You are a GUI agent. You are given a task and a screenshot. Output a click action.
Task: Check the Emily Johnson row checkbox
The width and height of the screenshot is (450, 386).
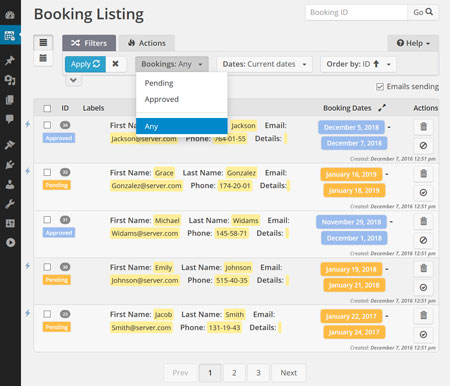pos(47,267)
